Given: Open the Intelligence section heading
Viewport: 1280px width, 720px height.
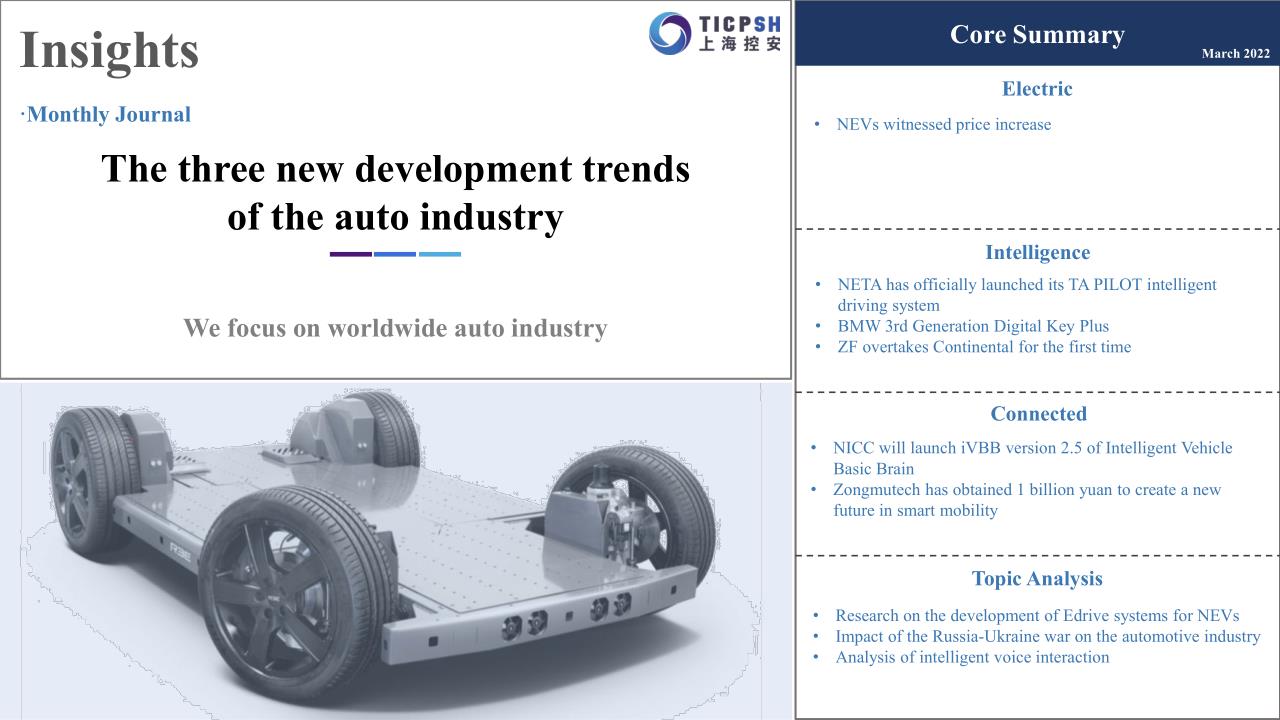Looking at the screenshot, I should pyautogui.click(x=1037, y=253).
